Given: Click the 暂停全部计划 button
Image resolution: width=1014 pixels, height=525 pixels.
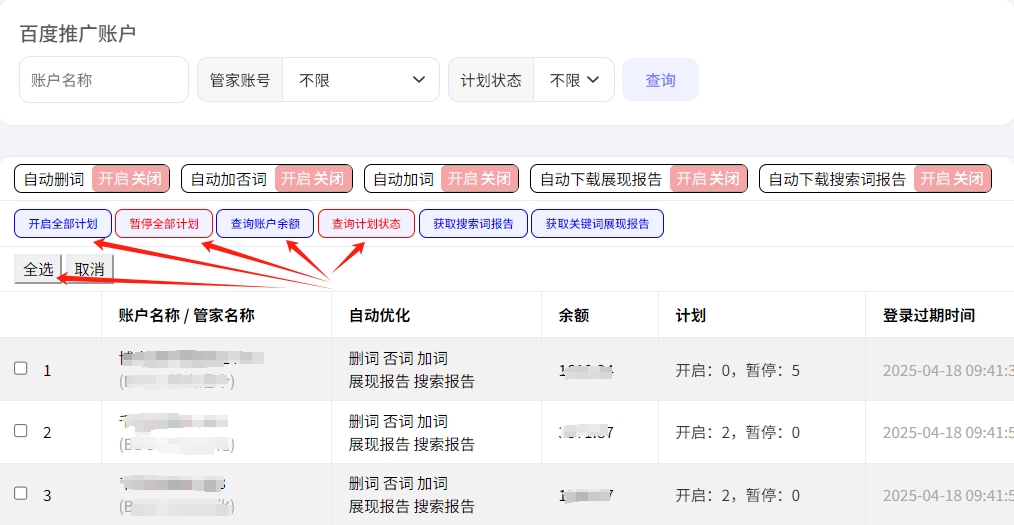Looking at the screenshot, I should [x=164, y=224].
